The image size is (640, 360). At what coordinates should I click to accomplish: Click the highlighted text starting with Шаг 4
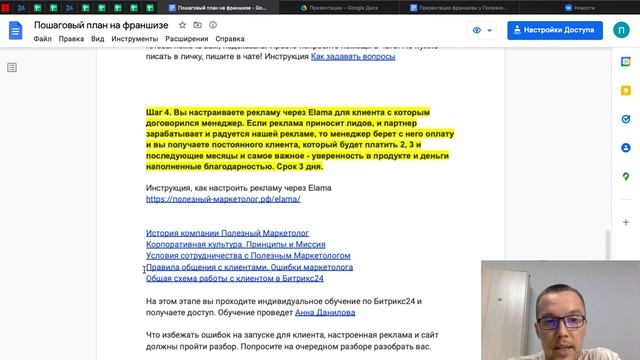point(300,139)
